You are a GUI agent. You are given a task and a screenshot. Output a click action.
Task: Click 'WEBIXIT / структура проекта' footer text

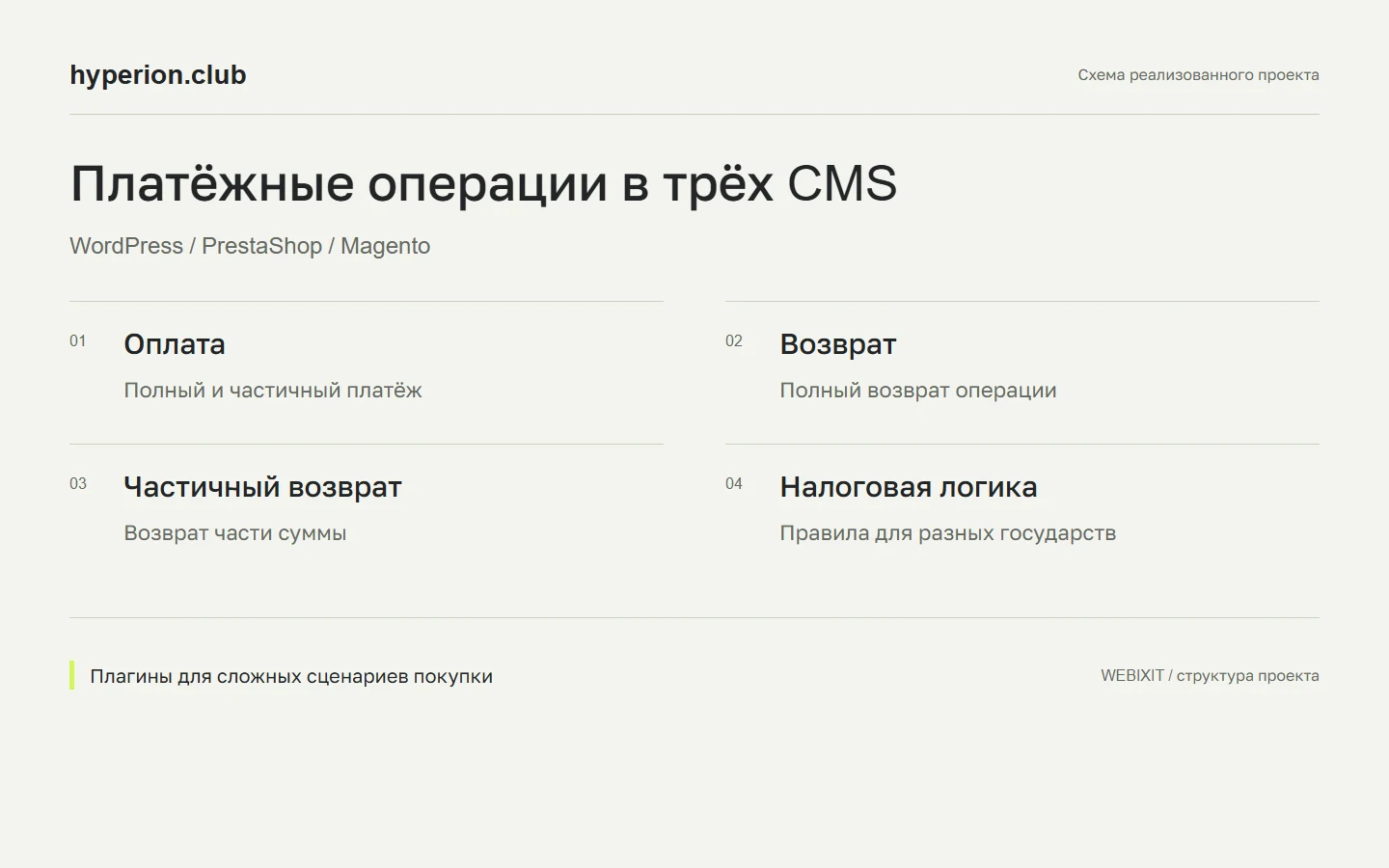point(1210,676)
